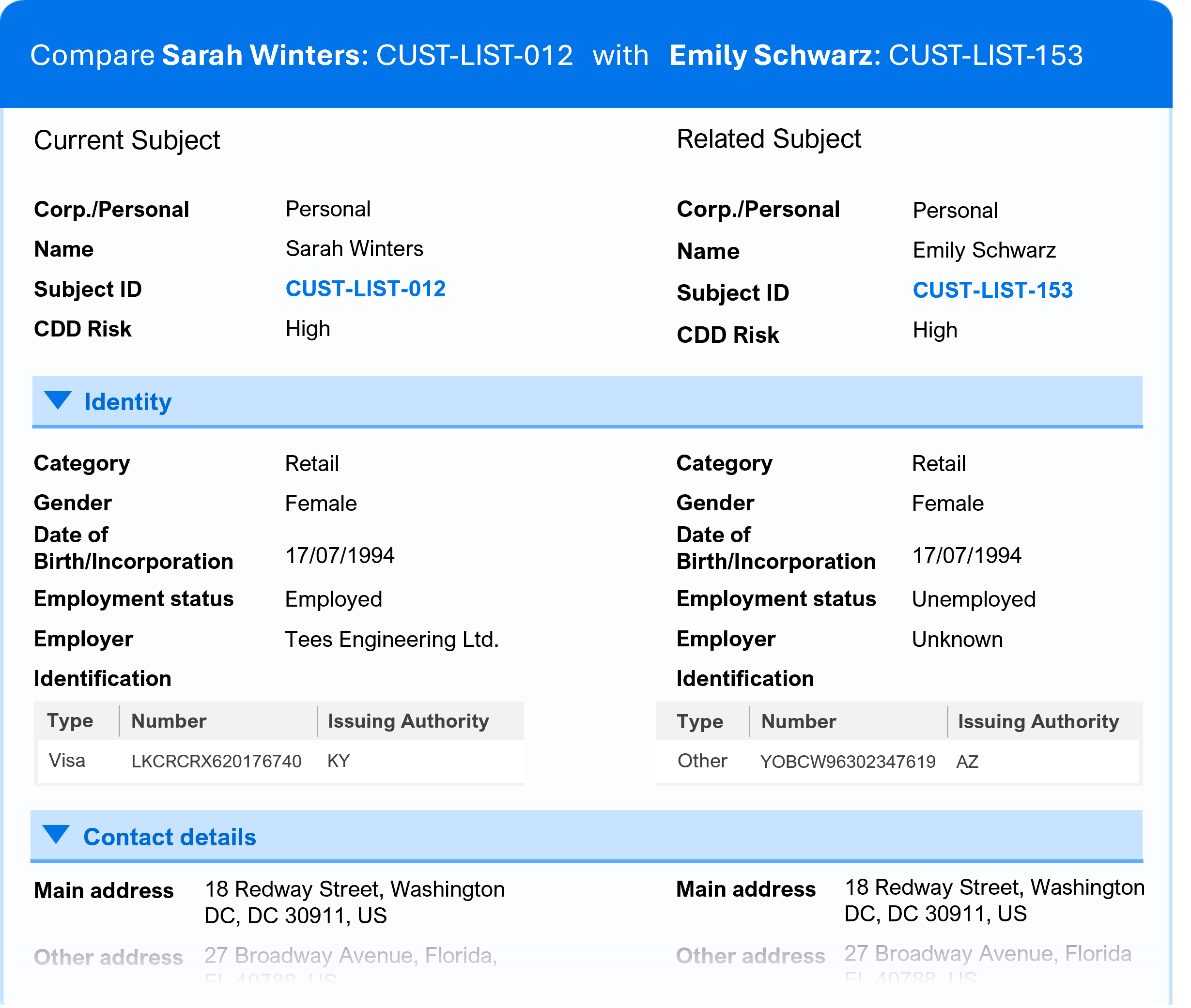
Task: Open the CUST-LIST-153 subject link
Action: pyautogui.click(x=992, y=290)
